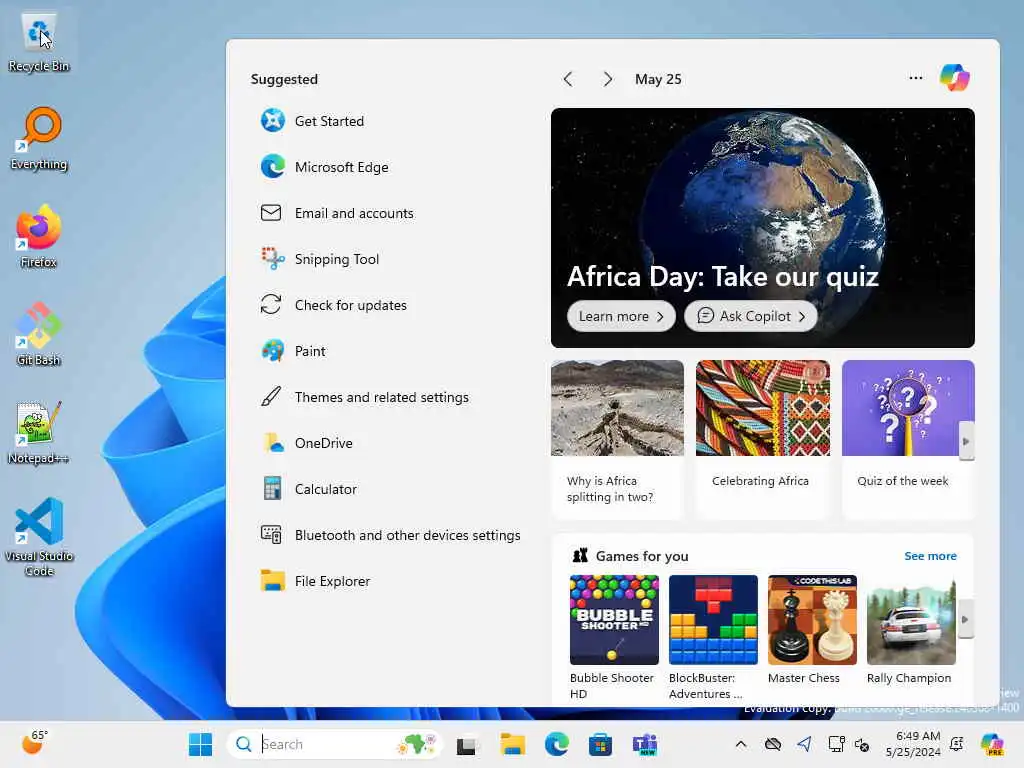
Task: Open the Everything search desktop shortcut
Action: pyautogui.click(x=39, y=138)
